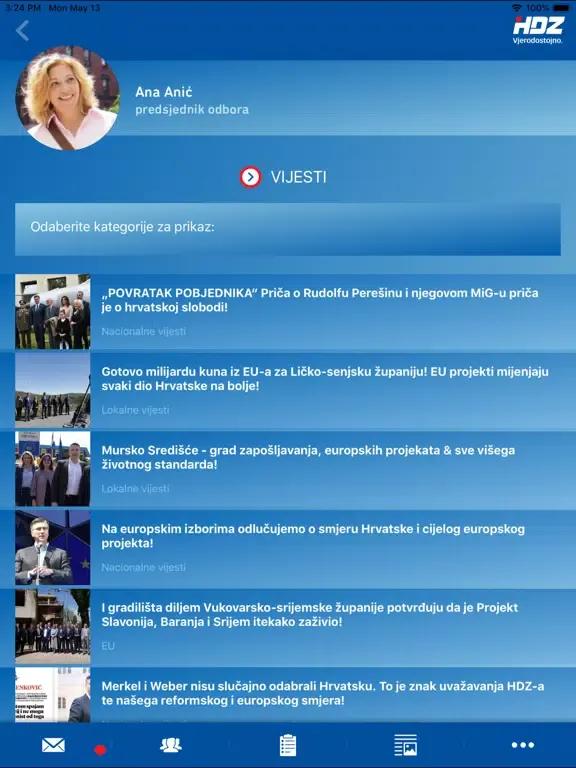The width and height of the screenshot is (576, 768).
Task: Click the Vijesti red circle arrow icon
Action: (x=250, y=177)
